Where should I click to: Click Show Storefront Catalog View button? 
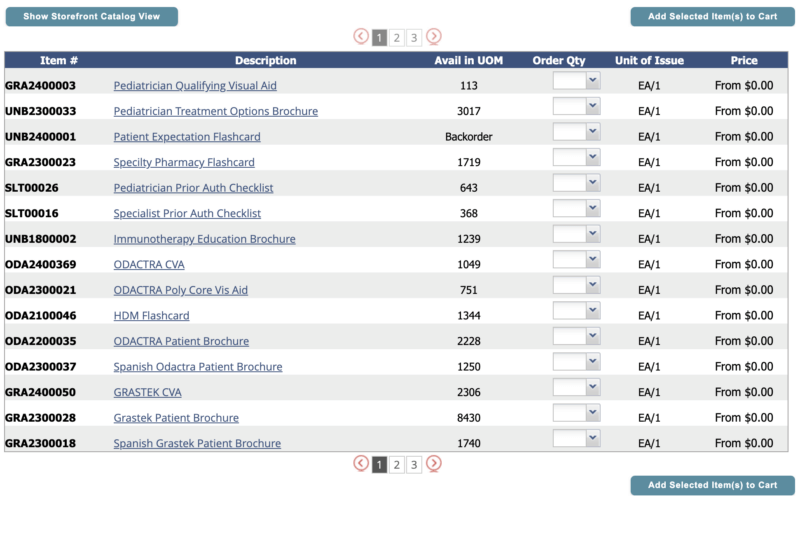(x=92, y=16)
